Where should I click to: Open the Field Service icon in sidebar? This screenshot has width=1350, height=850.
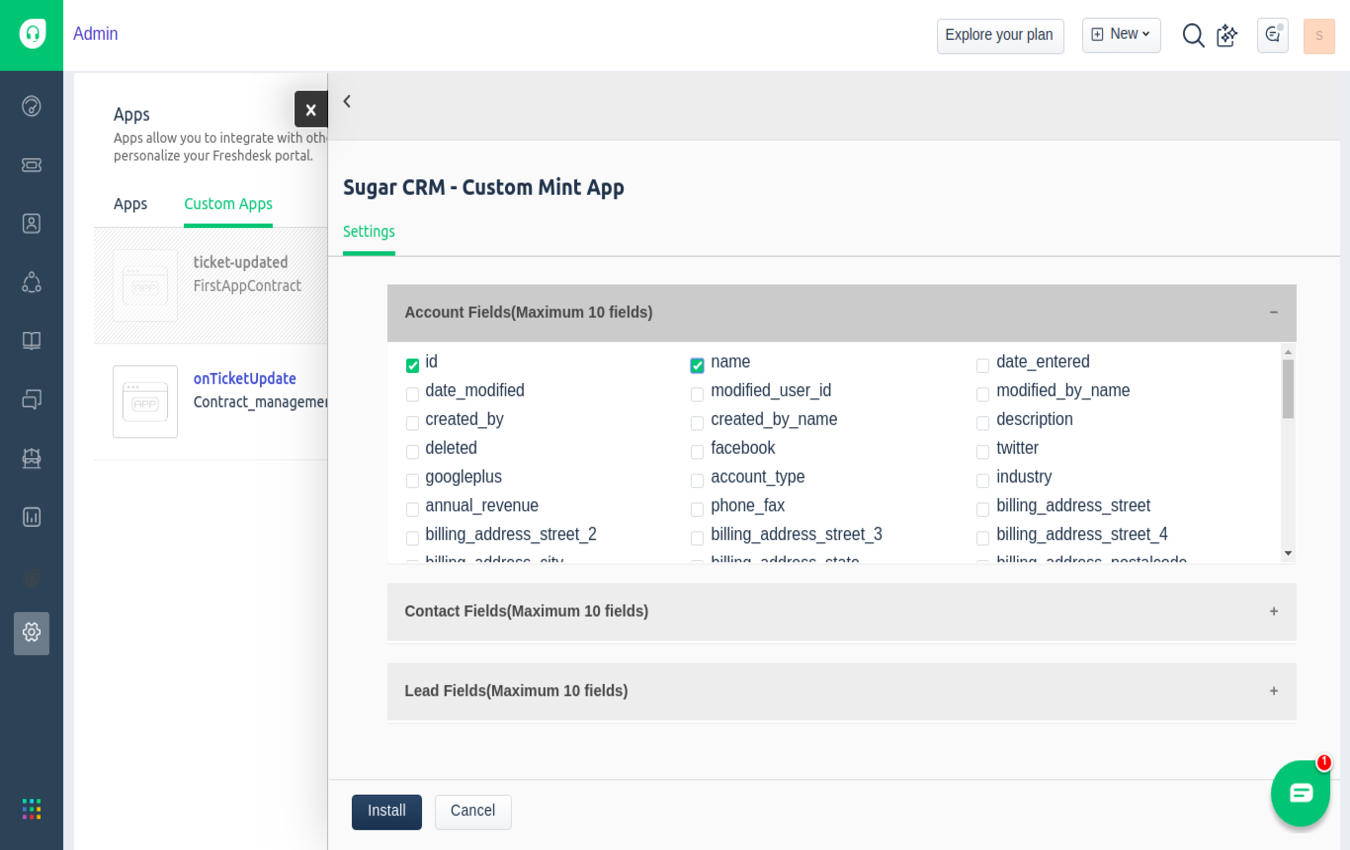coord(31,458)
